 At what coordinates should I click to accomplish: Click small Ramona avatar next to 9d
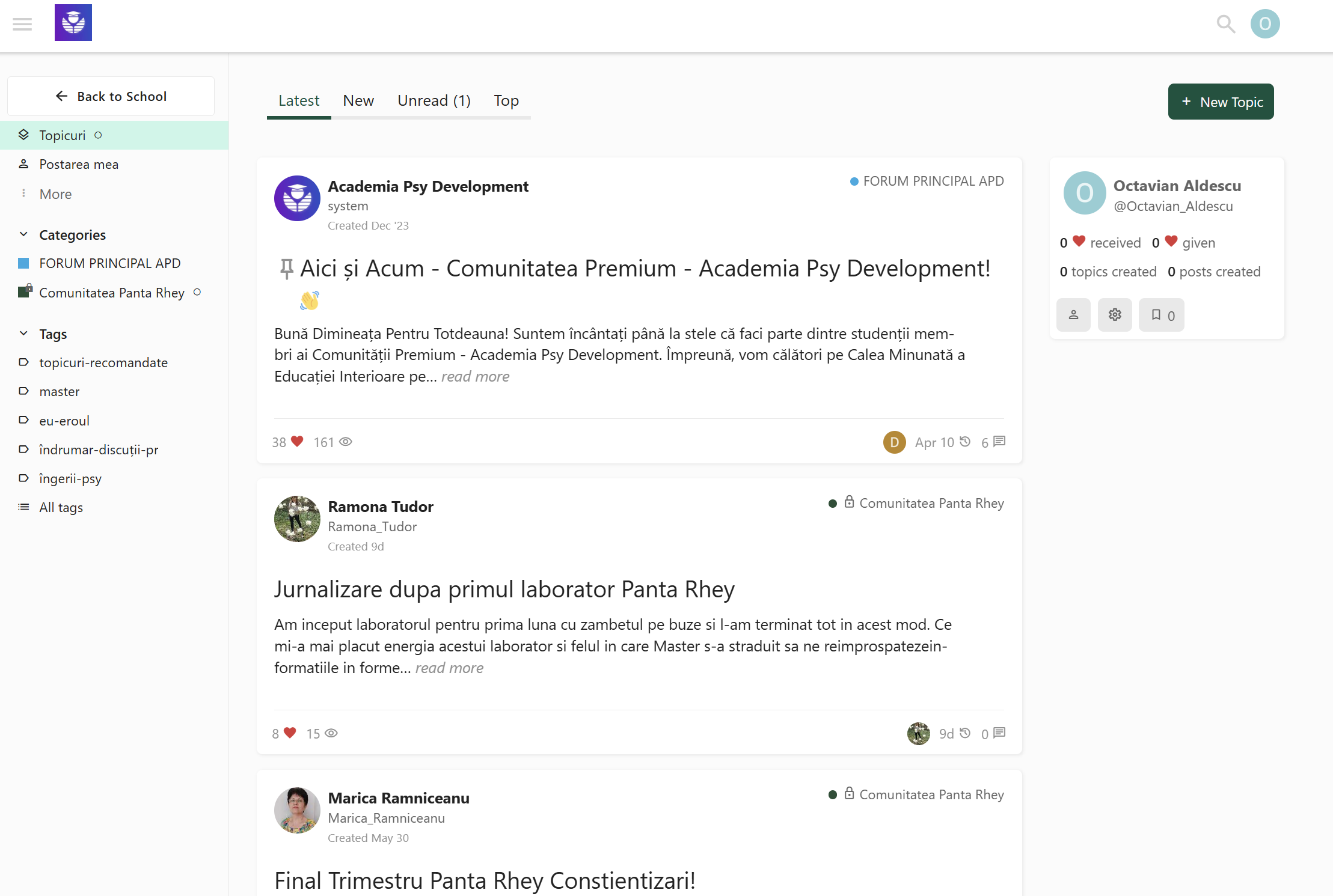coord(918,733)
